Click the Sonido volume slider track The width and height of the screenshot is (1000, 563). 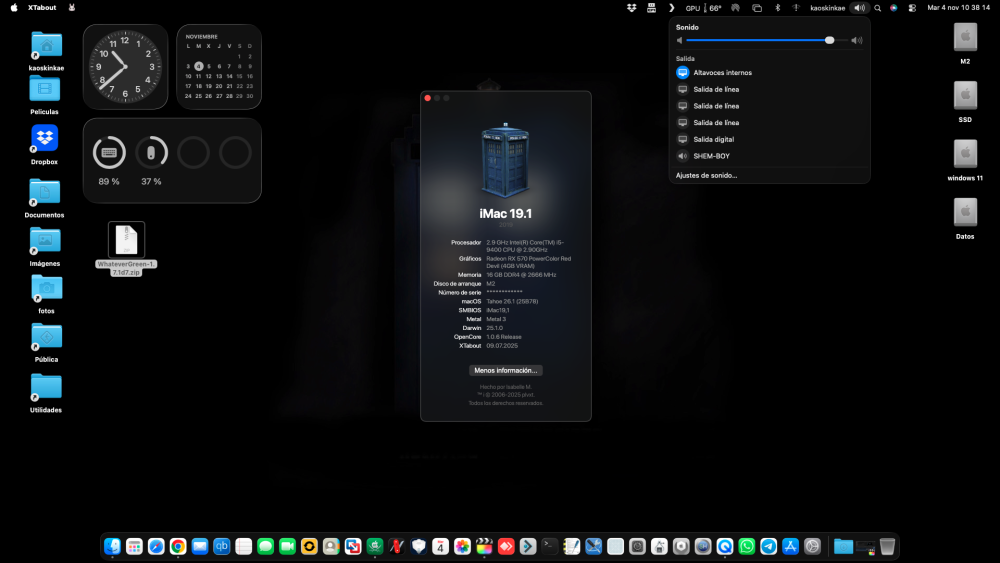767,40
